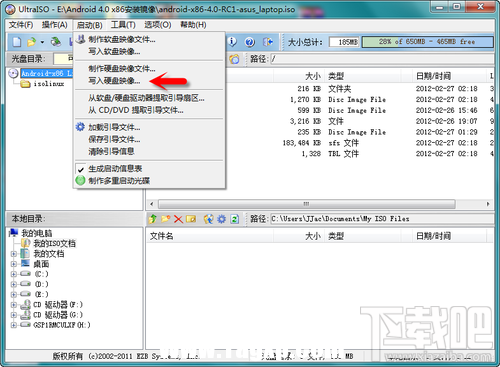
Task: Click the scrollbar left arrow
Action: click(152, 204)
